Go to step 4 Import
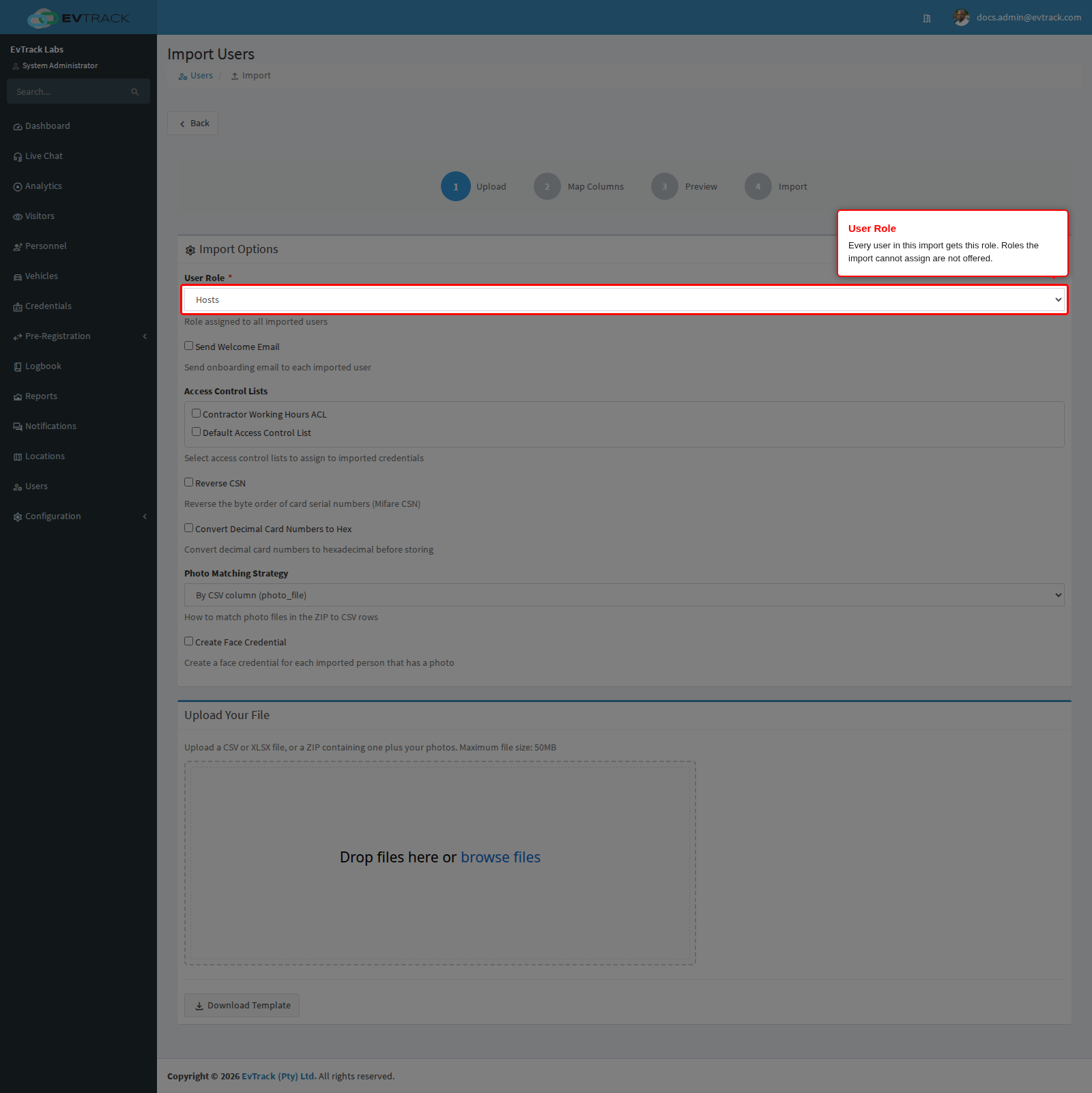 (776, 186)
